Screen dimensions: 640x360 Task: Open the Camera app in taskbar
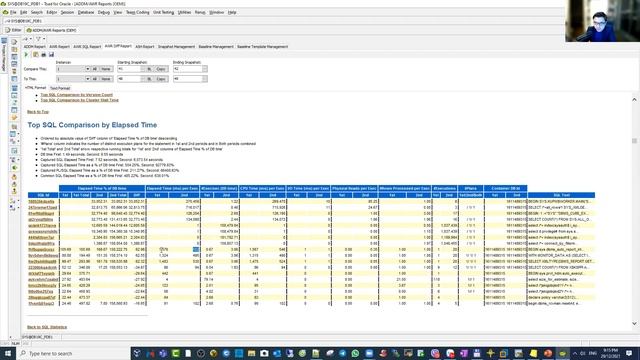tap(264, 353)
